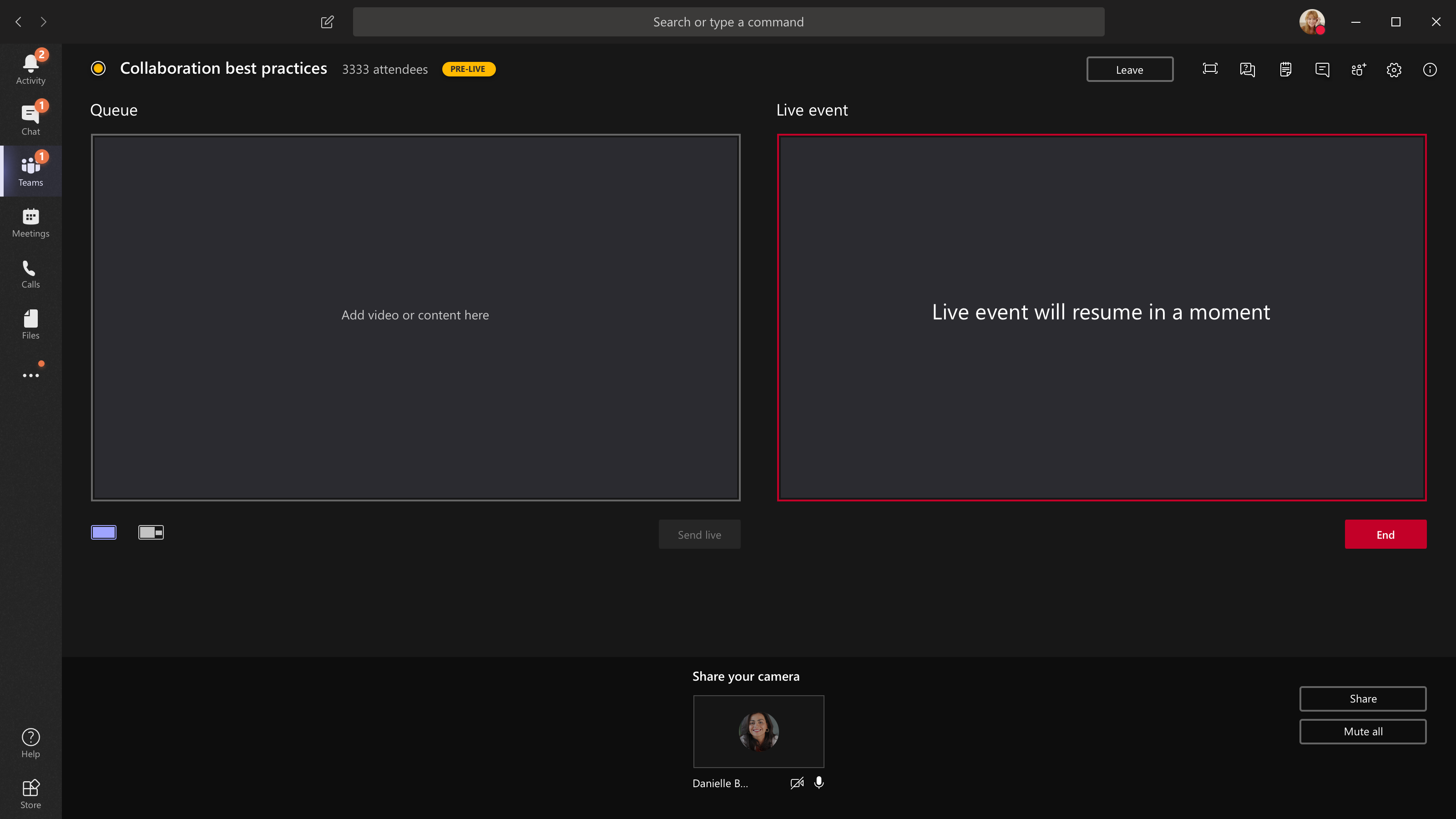Click the info/details icon in toolbar
1456x819 pixels.
coord(1430,69)
